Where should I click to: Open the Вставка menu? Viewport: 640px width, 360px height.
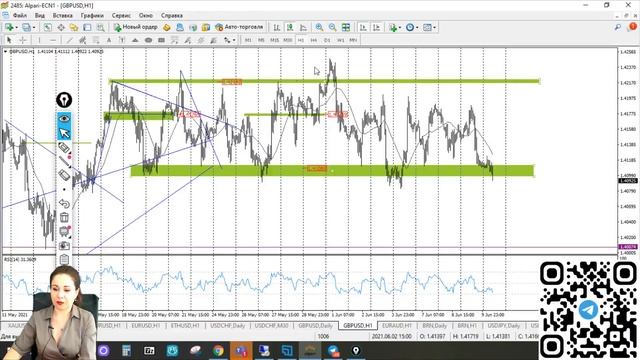62,16
